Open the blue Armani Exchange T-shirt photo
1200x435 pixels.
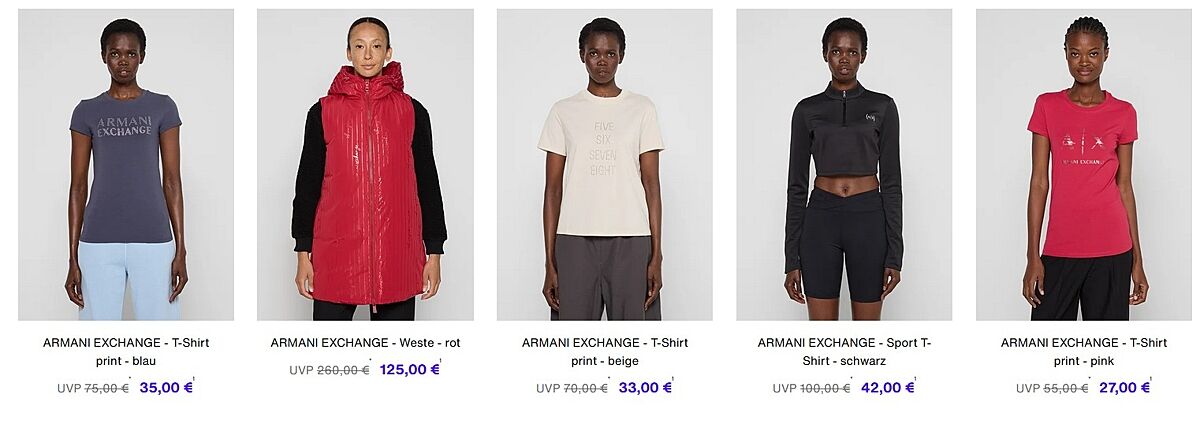click(x=126, y=165)
